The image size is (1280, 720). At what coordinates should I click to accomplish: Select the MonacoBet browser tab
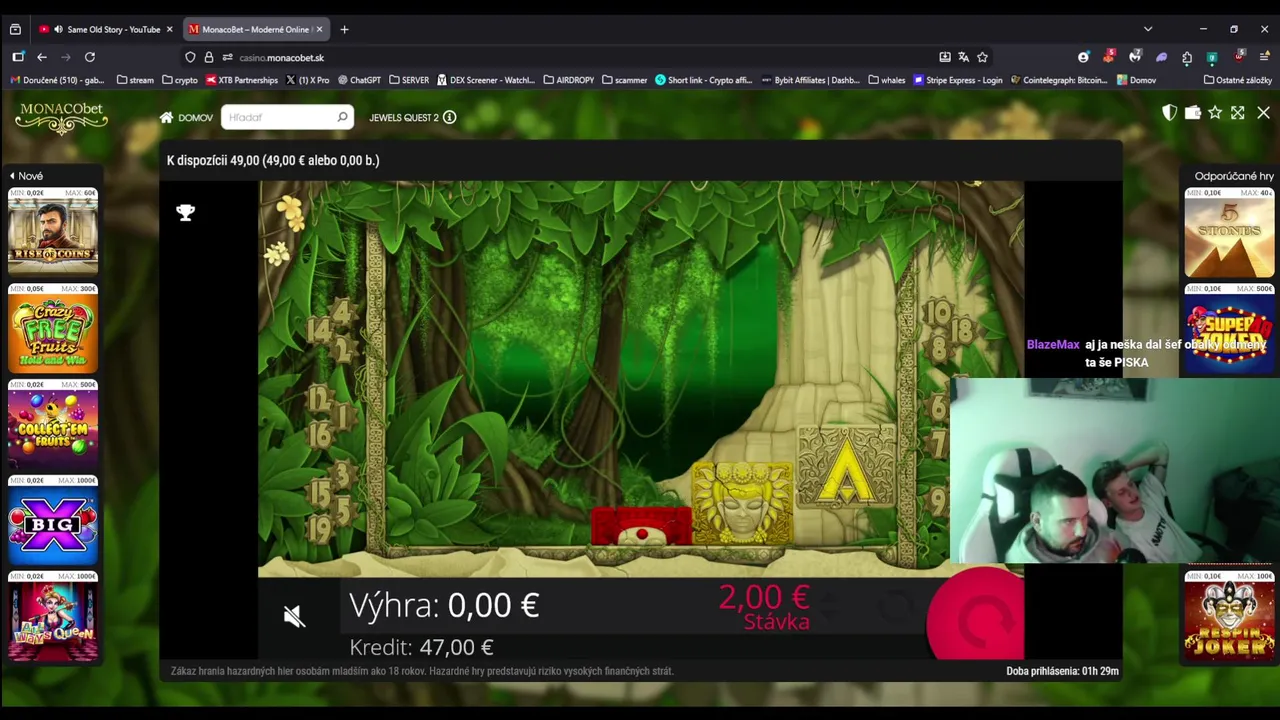coord(256,29)
